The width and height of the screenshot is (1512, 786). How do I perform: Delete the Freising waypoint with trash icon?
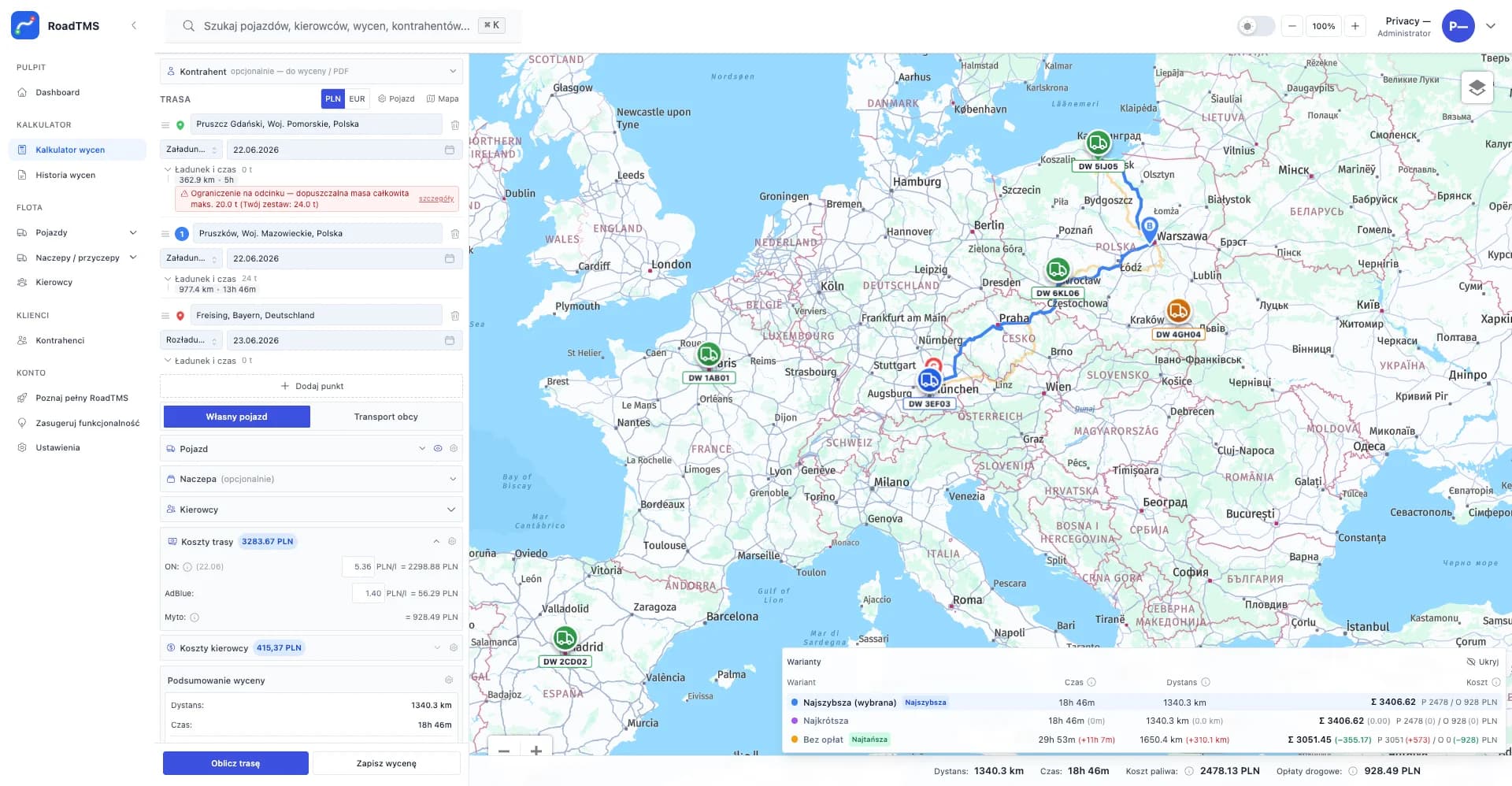pyautogui.click(x=455, y=315)
